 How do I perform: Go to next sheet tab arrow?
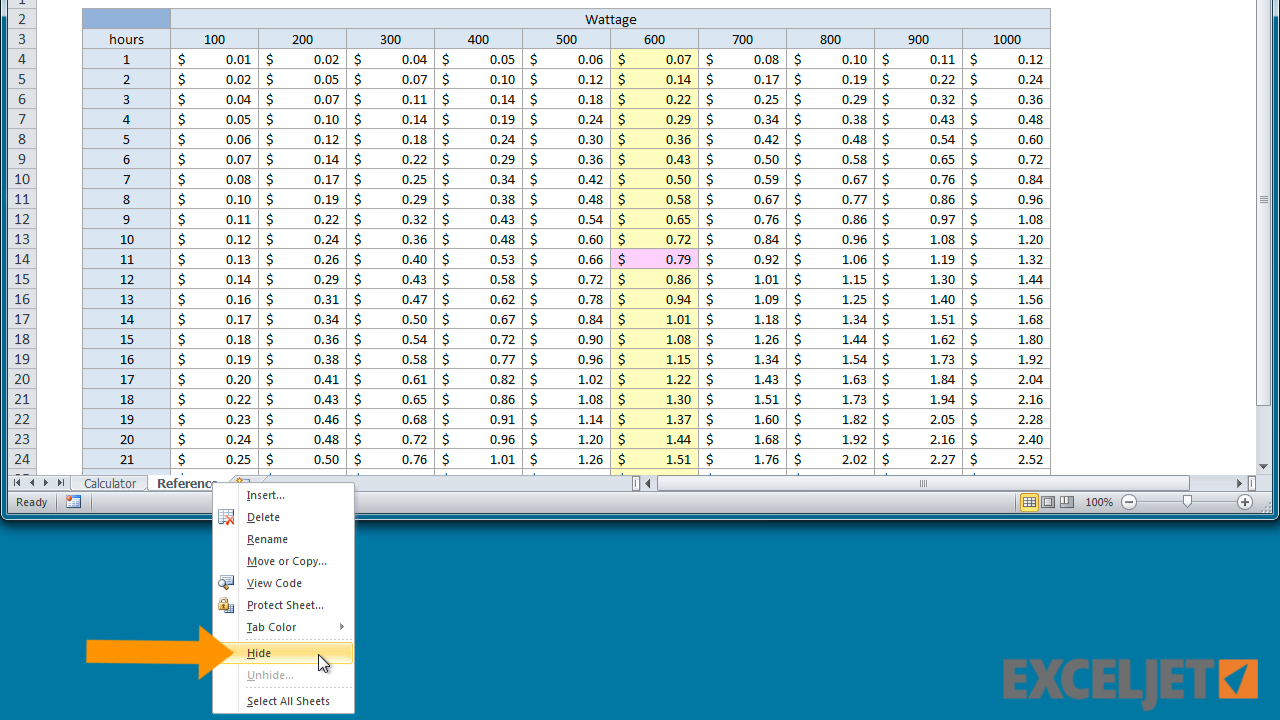46,483
